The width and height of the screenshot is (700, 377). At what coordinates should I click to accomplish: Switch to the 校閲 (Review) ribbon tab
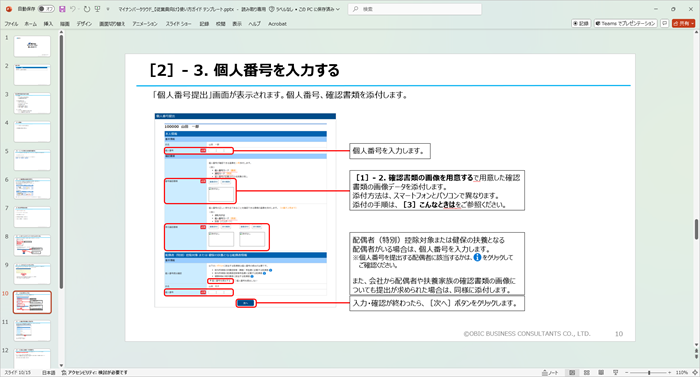(221, 24)
